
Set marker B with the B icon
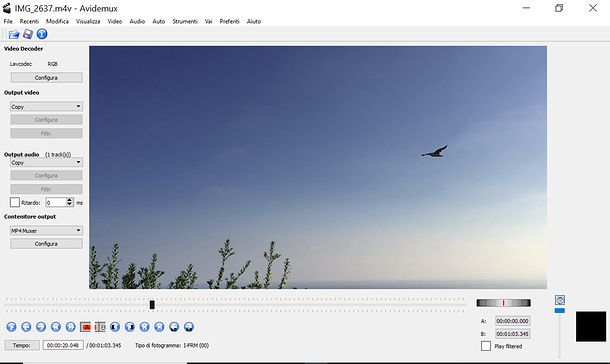point(100,327)
